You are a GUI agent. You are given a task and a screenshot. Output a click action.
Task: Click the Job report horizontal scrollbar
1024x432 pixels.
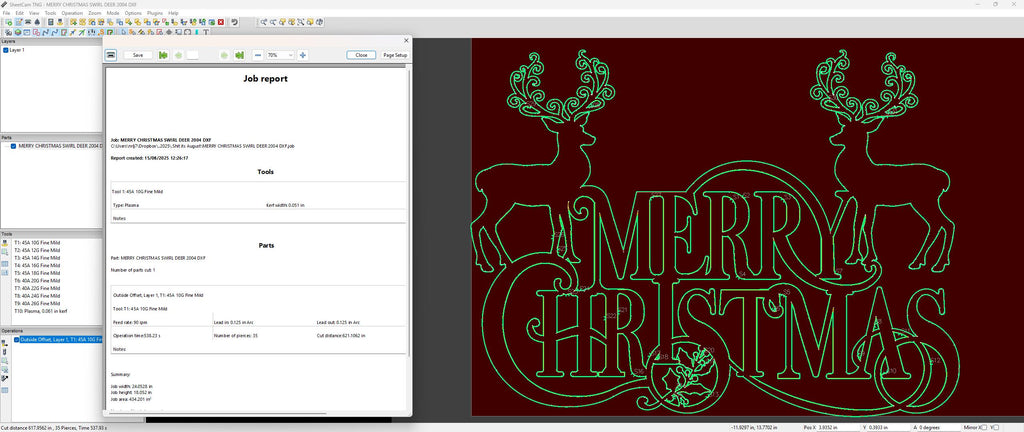click(216, 412)
